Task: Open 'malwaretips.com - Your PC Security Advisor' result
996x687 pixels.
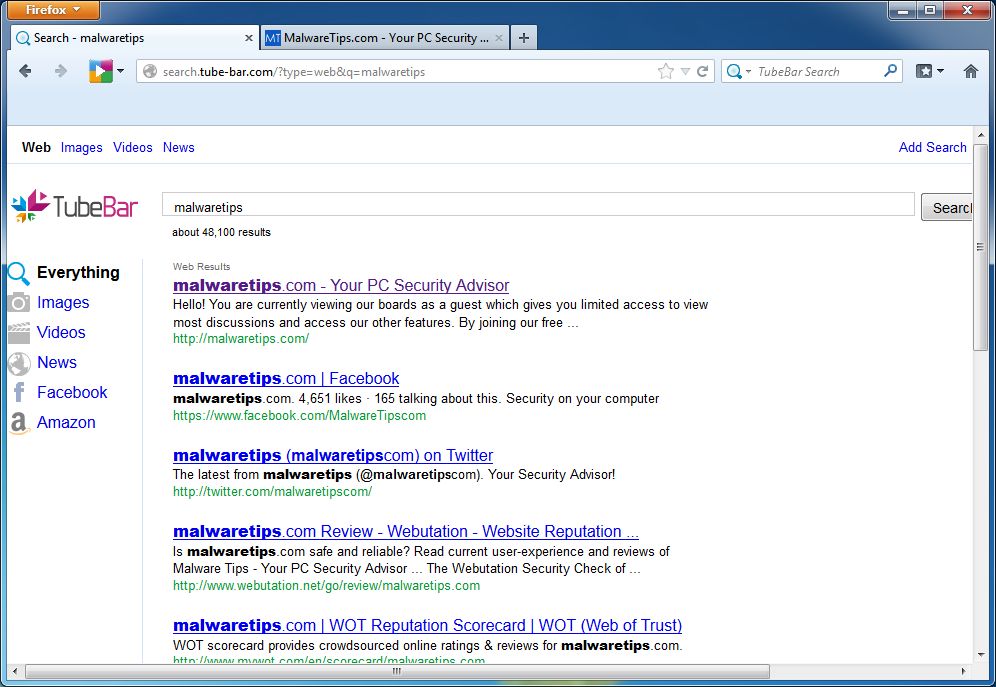Action: point(341,285)
